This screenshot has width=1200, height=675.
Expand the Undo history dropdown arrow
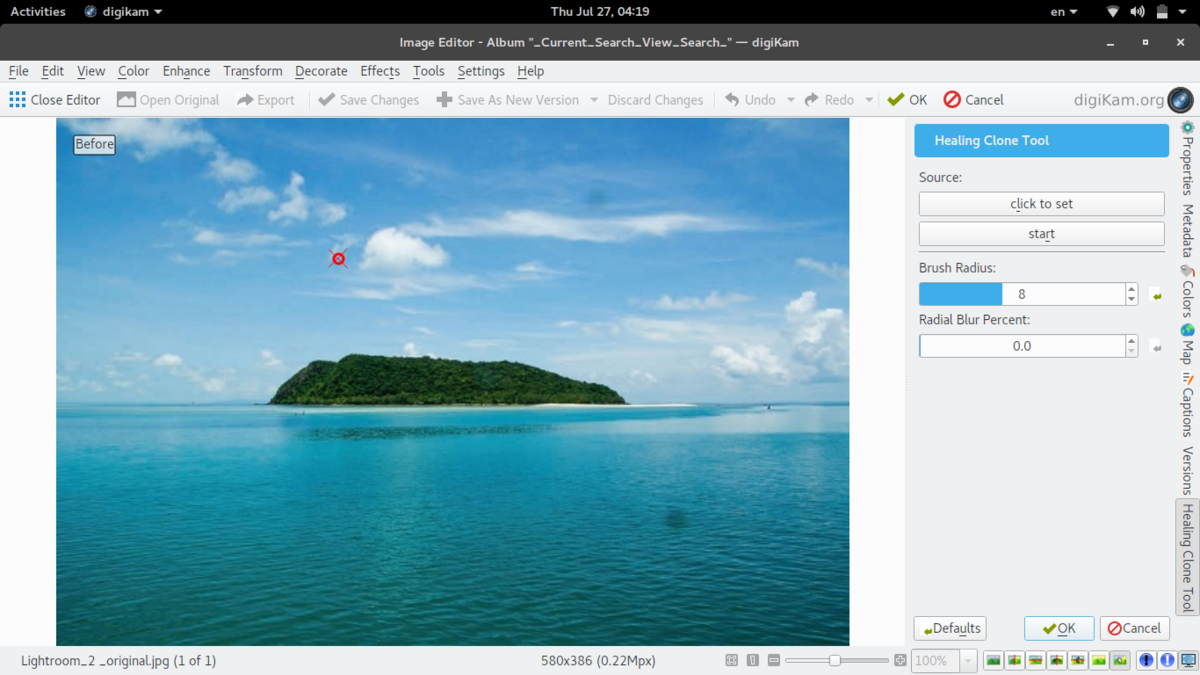pyautogui.click(x=790, y=100)
